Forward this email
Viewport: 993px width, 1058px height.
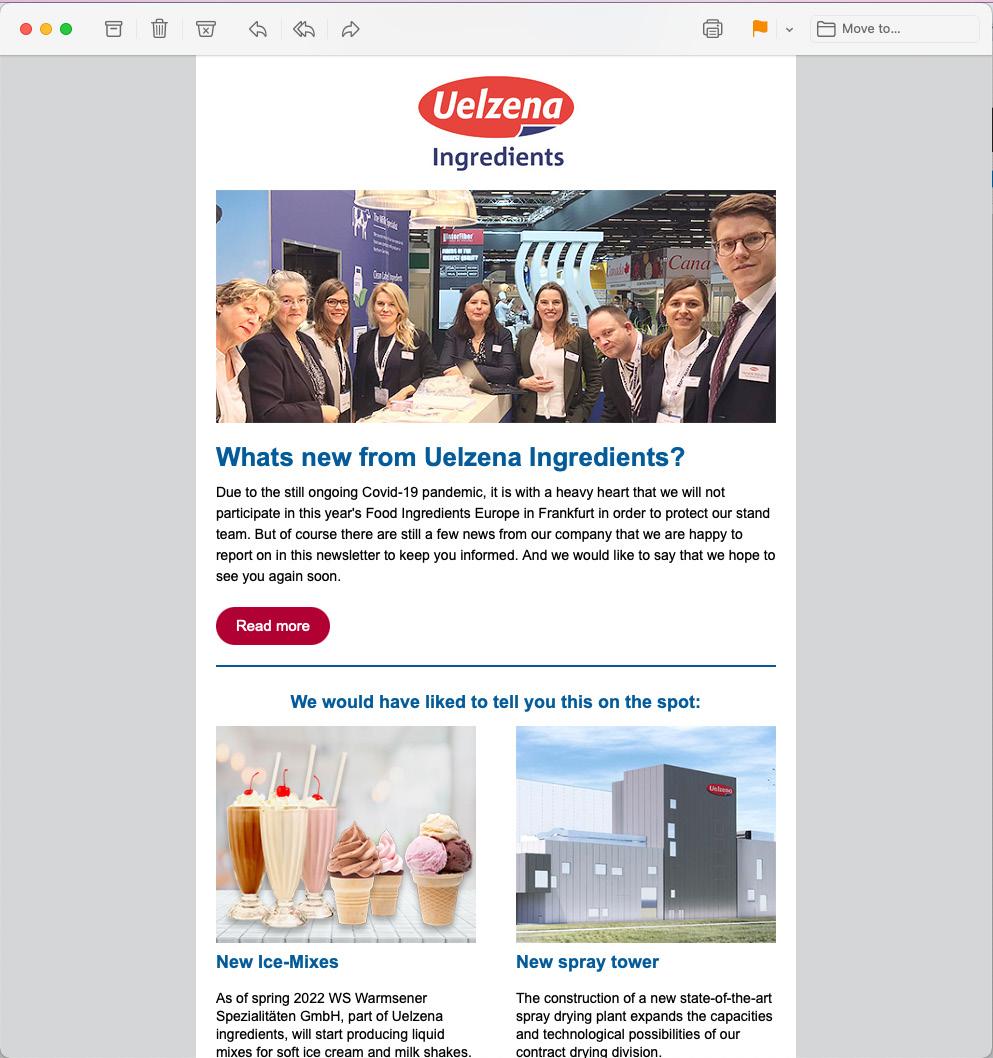[x=350, y=29]
